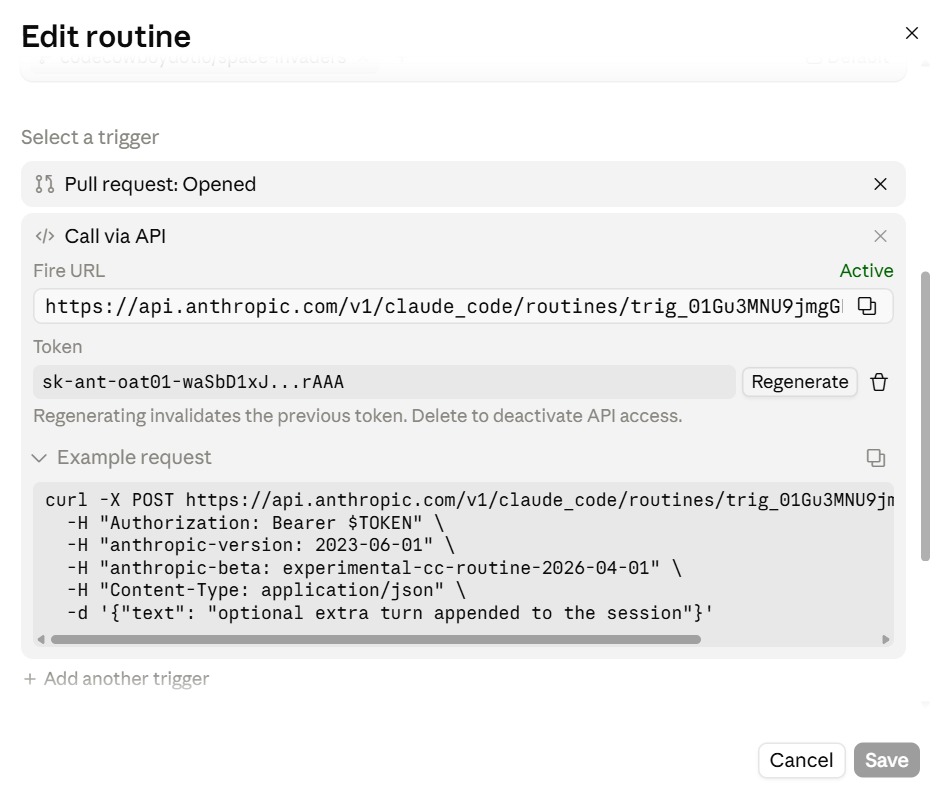Click the horizontal scrollbar under curl example
946x795 pixels.
[x=376, y=639]
